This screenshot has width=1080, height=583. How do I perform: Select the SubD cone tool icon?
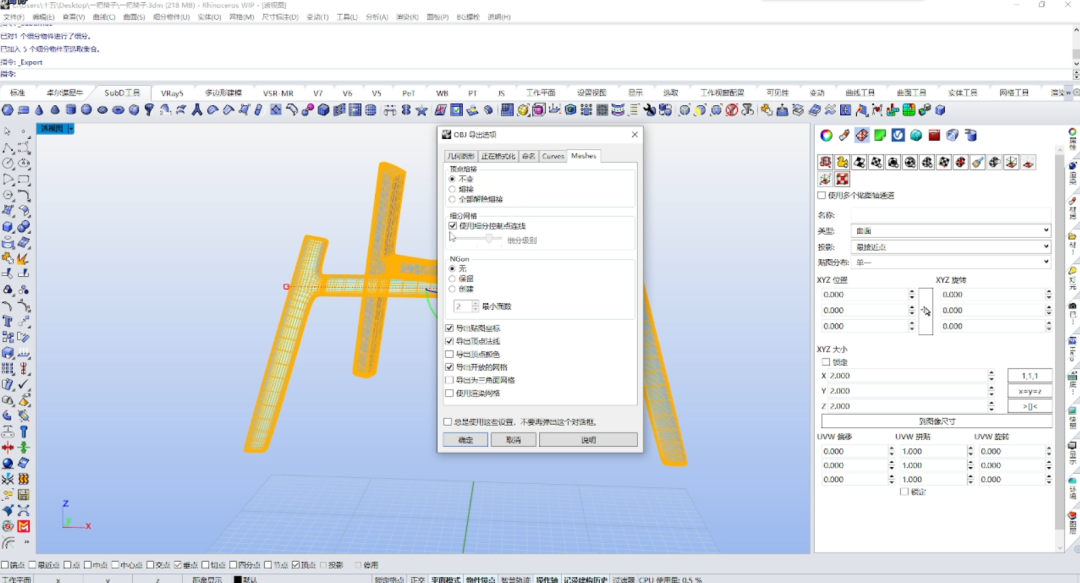[x=39, y=110]
